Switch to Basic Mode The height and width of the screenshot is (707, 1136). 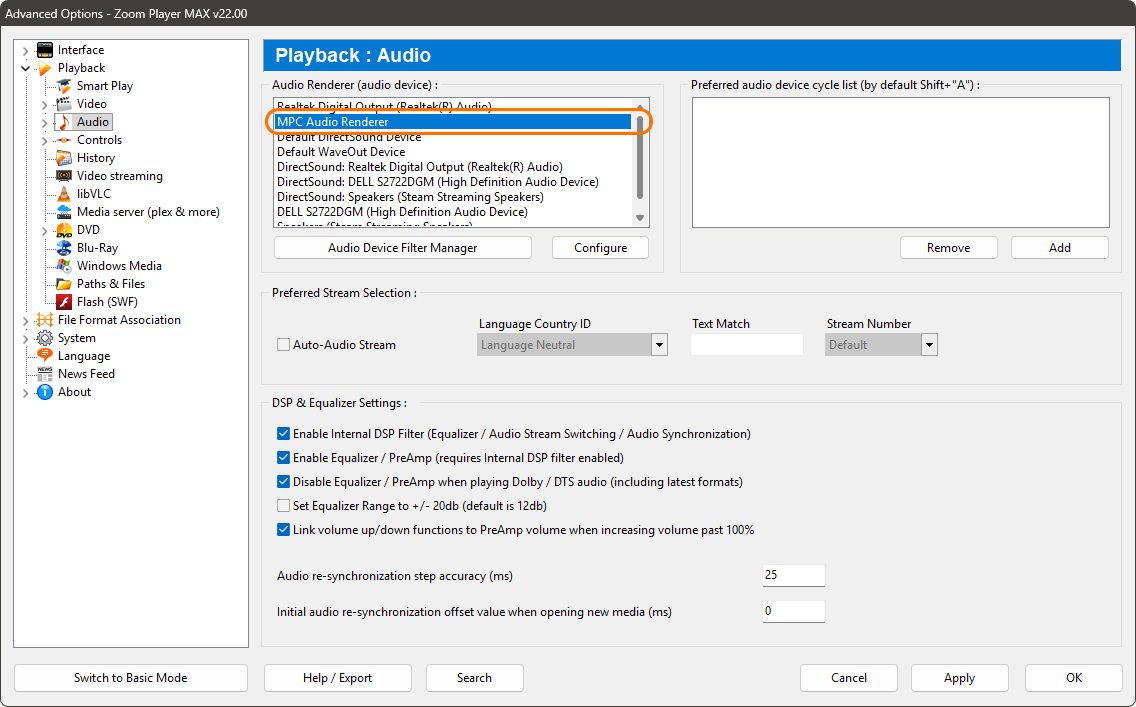[x=130, y=677]
